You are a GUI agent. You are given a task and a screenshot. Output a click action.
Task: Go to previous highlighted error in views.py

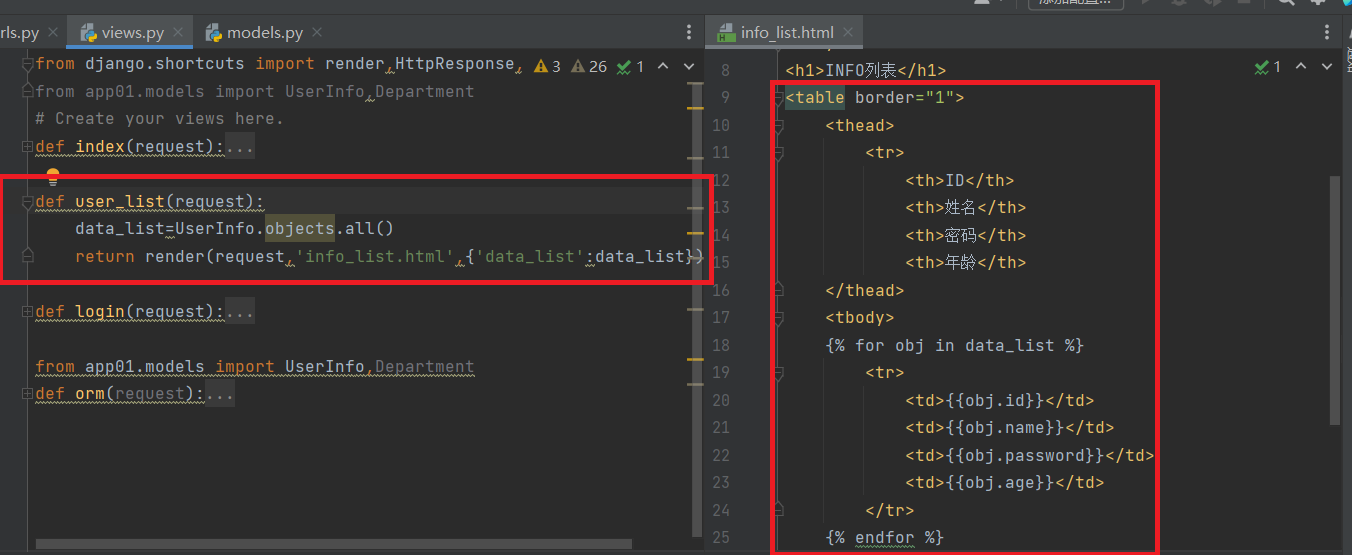click(662, 67)
